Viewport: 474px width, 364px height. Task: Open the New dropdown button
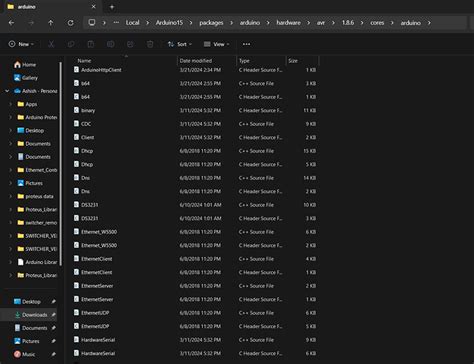coord(21,44)
